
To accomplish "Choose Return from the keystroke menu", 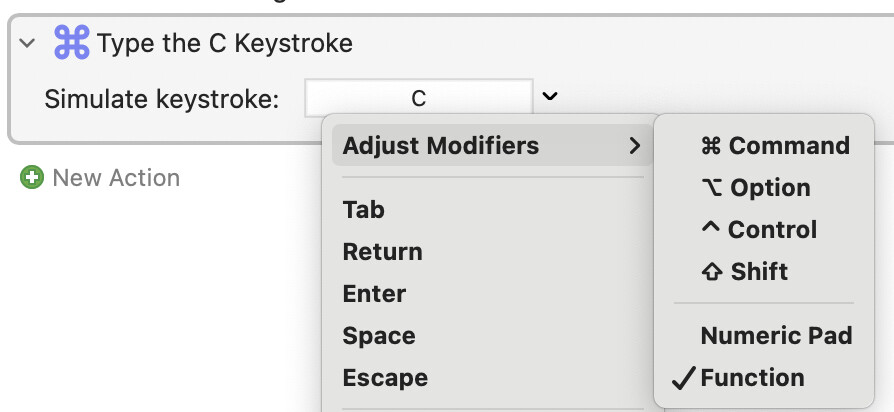I will click(382, 252).
